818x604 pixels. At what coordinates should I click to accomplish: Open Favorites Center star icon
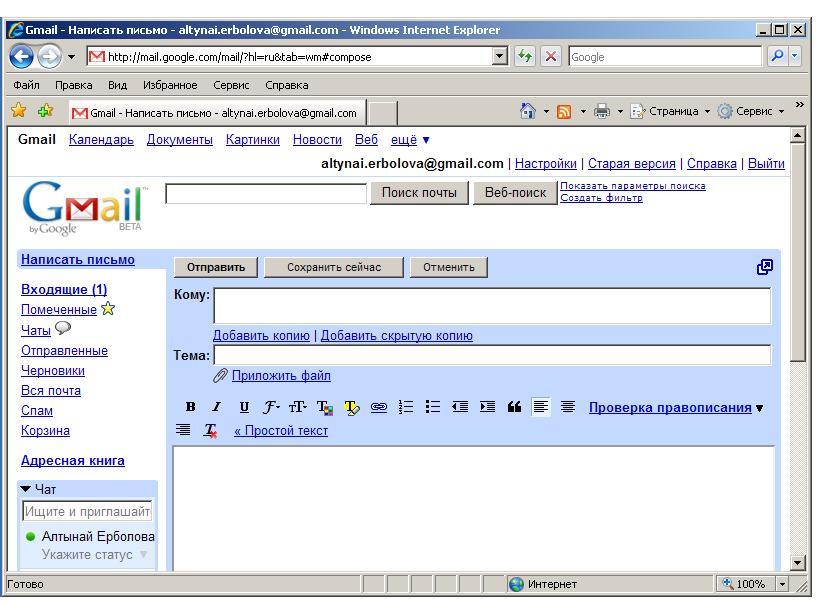[x=19, y=111]
